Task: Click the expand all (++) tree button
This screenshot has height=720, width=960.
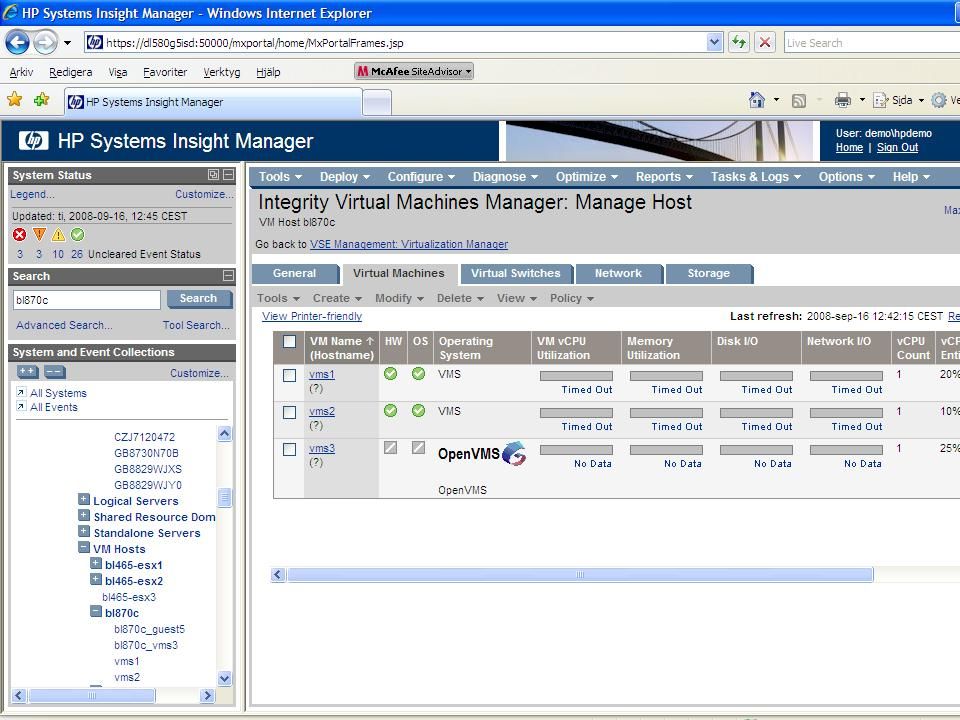Action: click(27, 372)
